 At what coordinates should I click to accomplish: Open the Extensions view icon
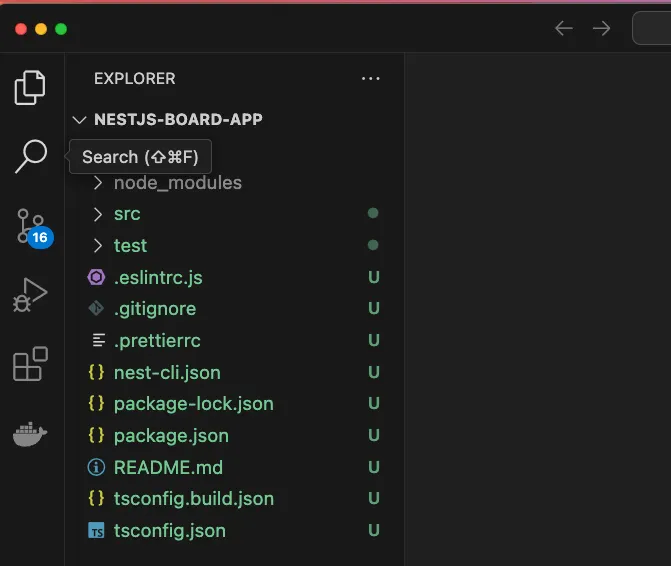pos(31,365)
